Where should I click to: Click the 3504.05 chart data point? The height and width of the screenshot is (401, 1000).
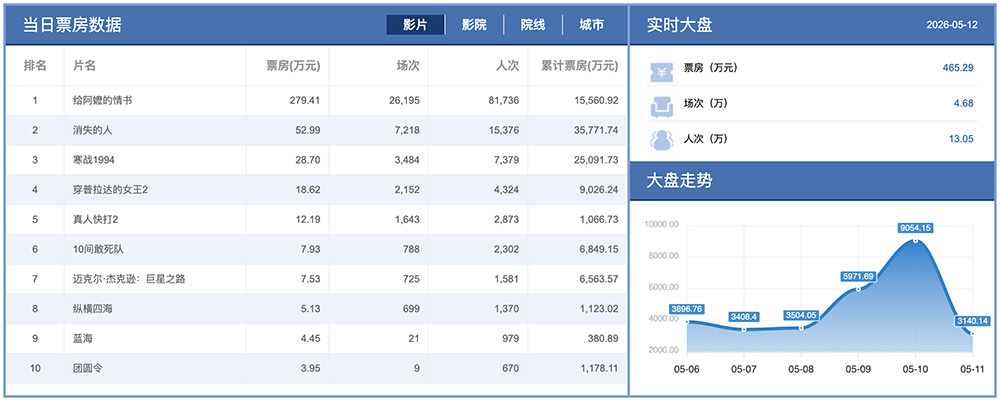(801, 328)
